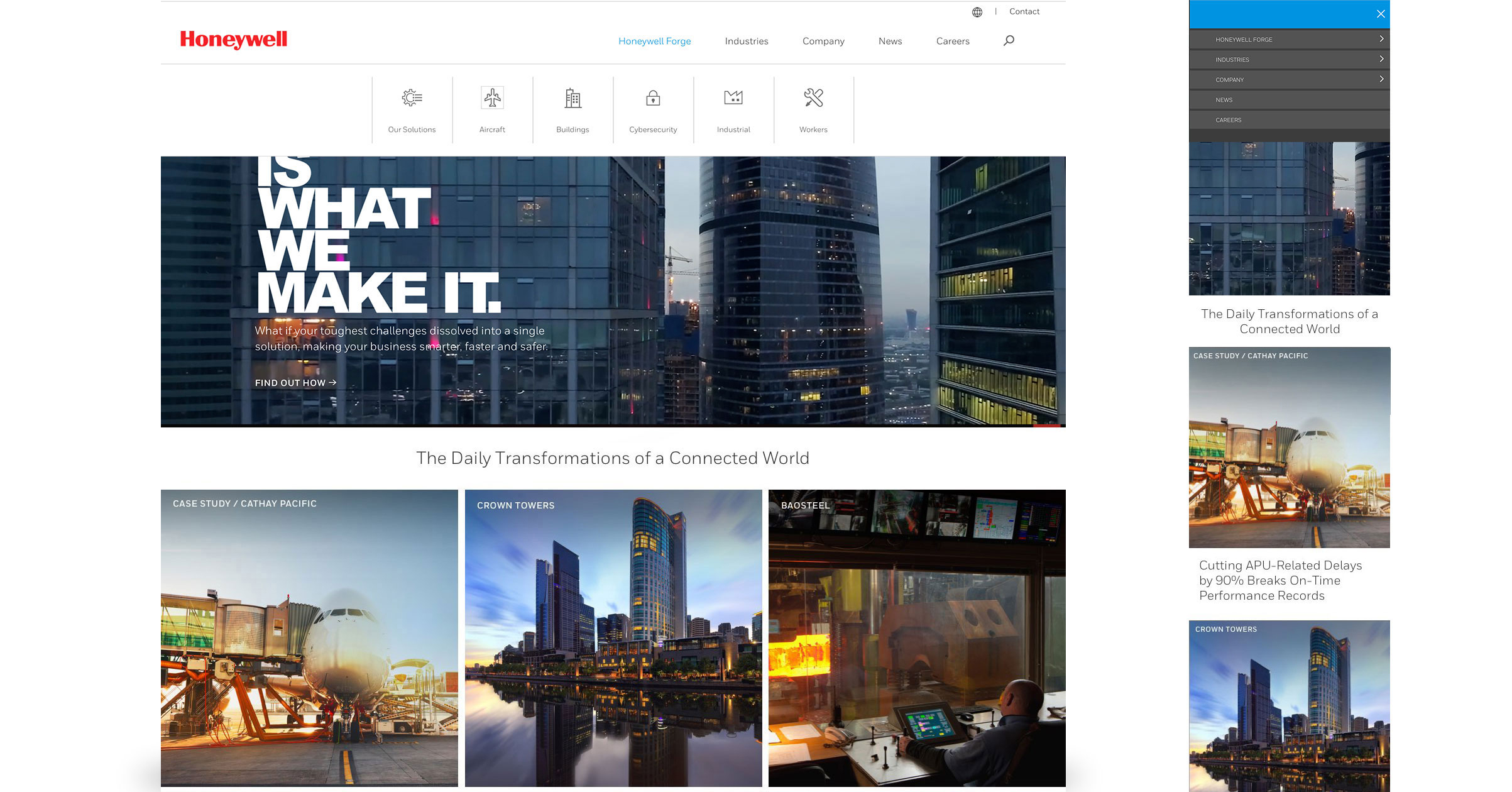Click the globe language selector icon
This screenshot has width=1512, height=792.
point(977,12)
